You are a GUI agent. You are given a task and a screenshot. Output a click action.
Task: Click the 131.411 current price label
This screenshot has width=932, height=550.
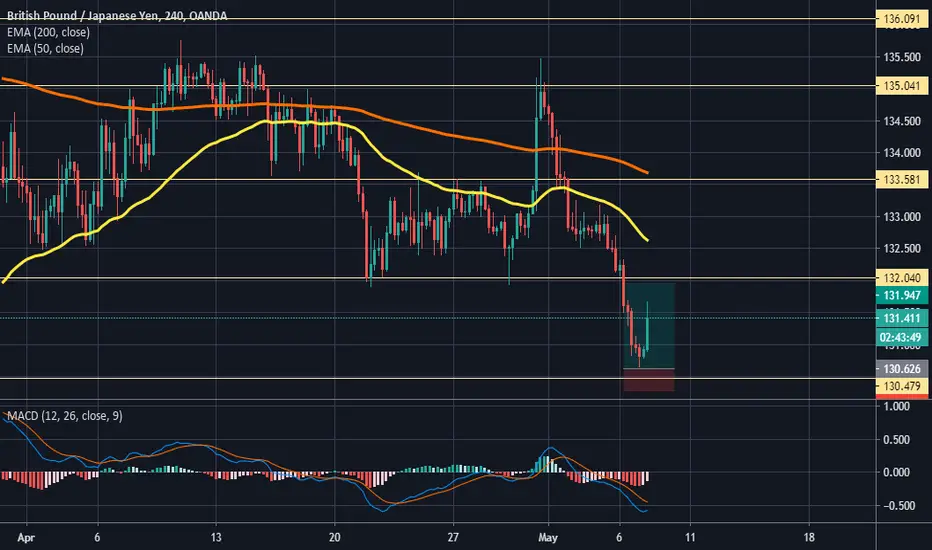902,318
